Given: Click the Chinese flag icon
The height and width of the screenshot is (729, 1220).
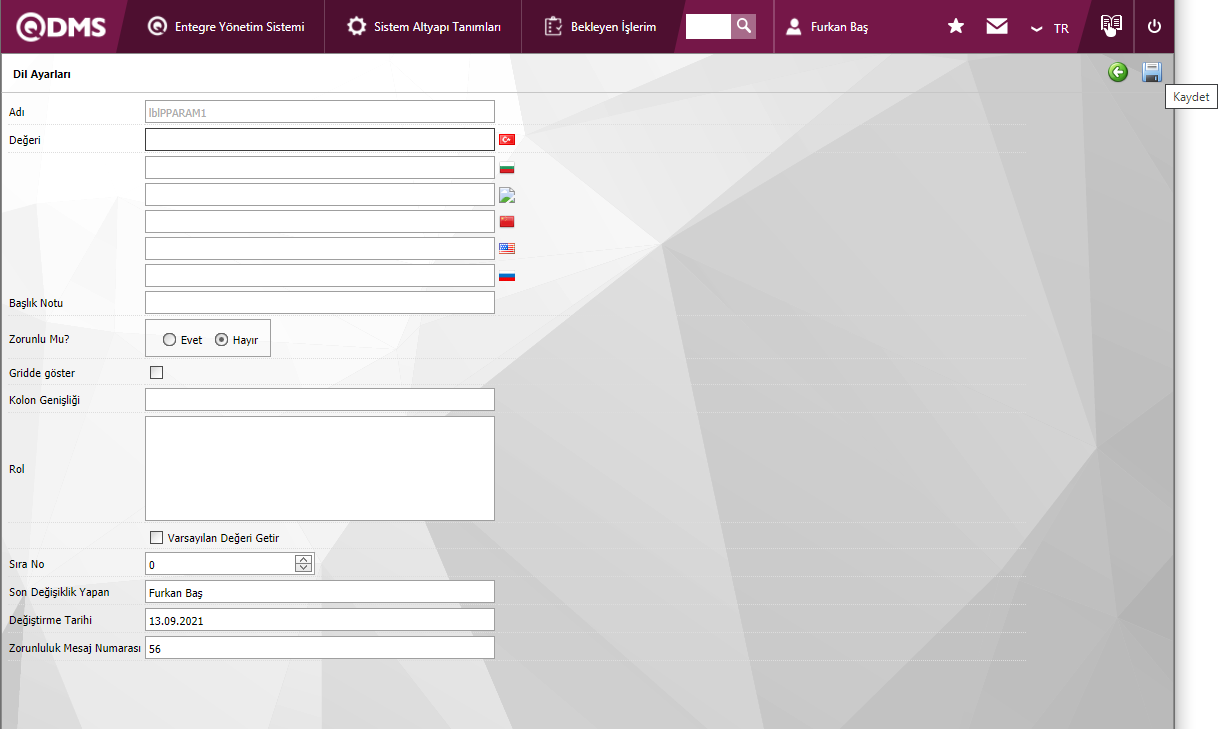Looking at the screenshot, I should coord(507,221).
